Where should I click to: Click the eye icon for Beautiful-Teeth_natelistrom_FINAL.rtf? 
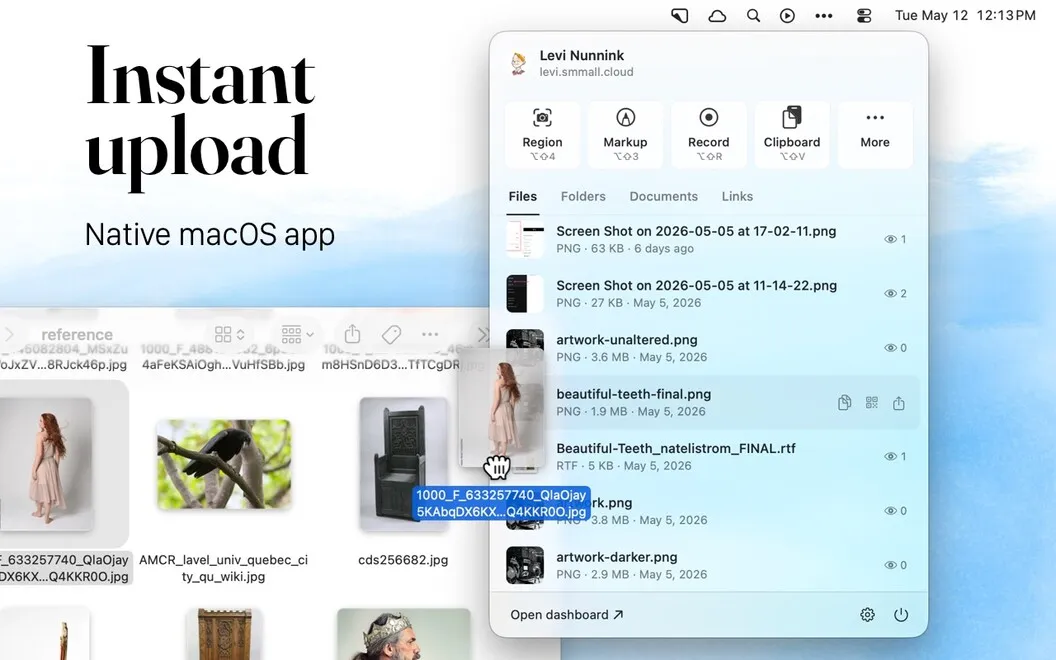[890, 457]
